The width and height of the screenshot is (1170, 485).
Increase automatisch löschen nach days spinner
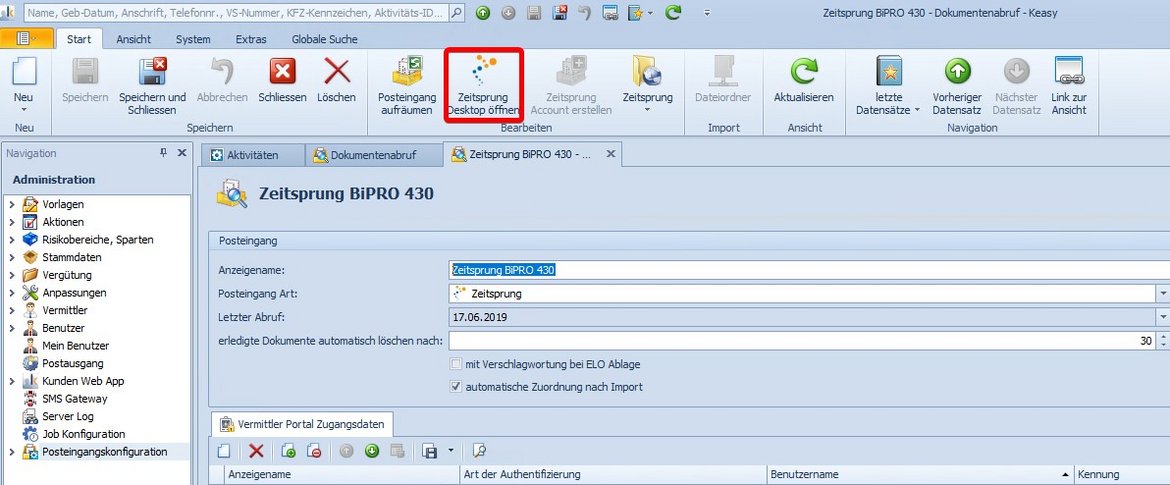point(1163,337)
